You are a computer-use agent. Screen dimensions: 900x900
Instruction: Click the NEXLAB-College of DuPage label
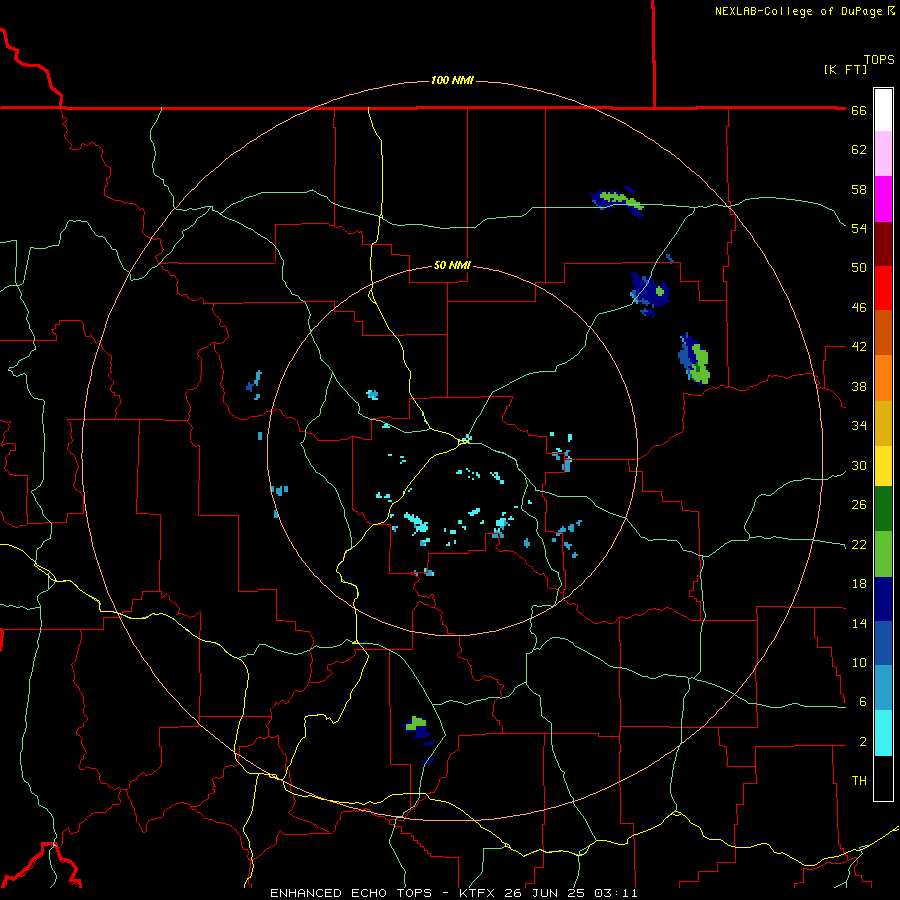click(804, 11)
